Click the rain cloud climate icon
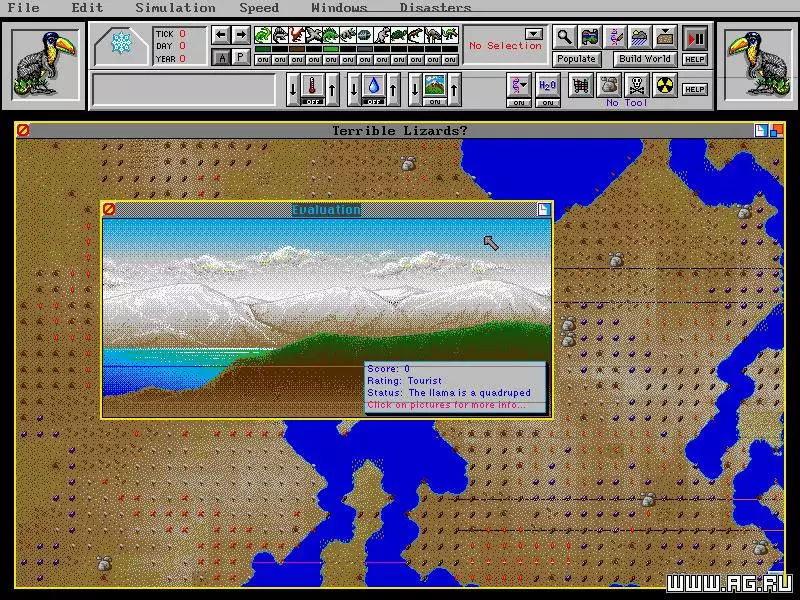 pyautogui.click(x=639, y=38)
